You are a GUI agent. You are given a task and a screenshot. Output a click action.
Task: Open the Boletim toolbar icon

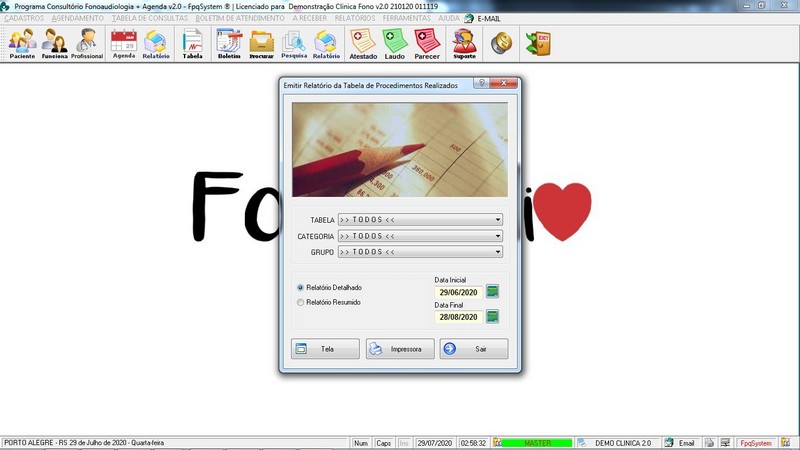(229, 43)
